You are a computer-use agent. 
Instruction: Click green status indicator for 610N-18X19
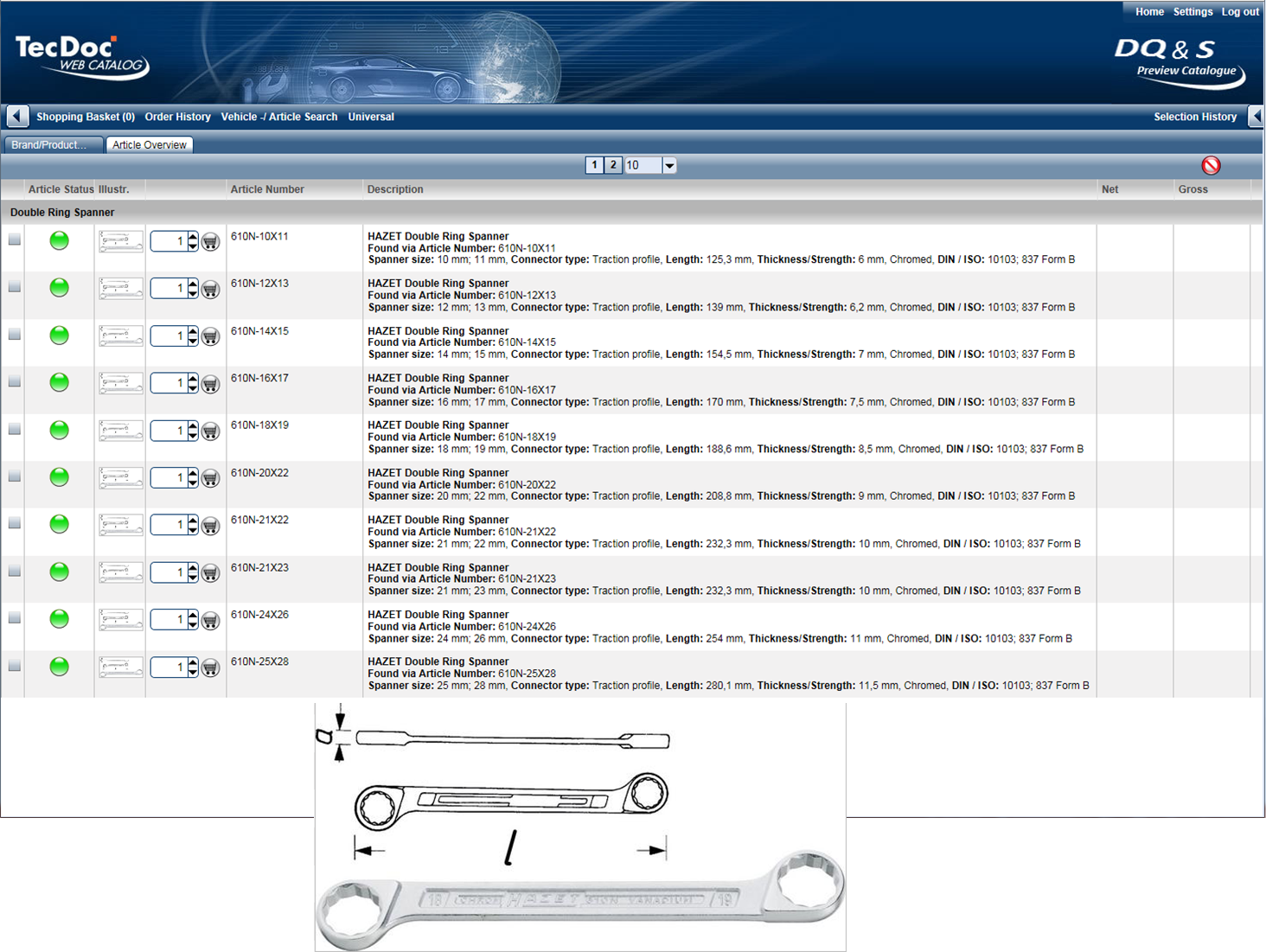tap(59, 430)
